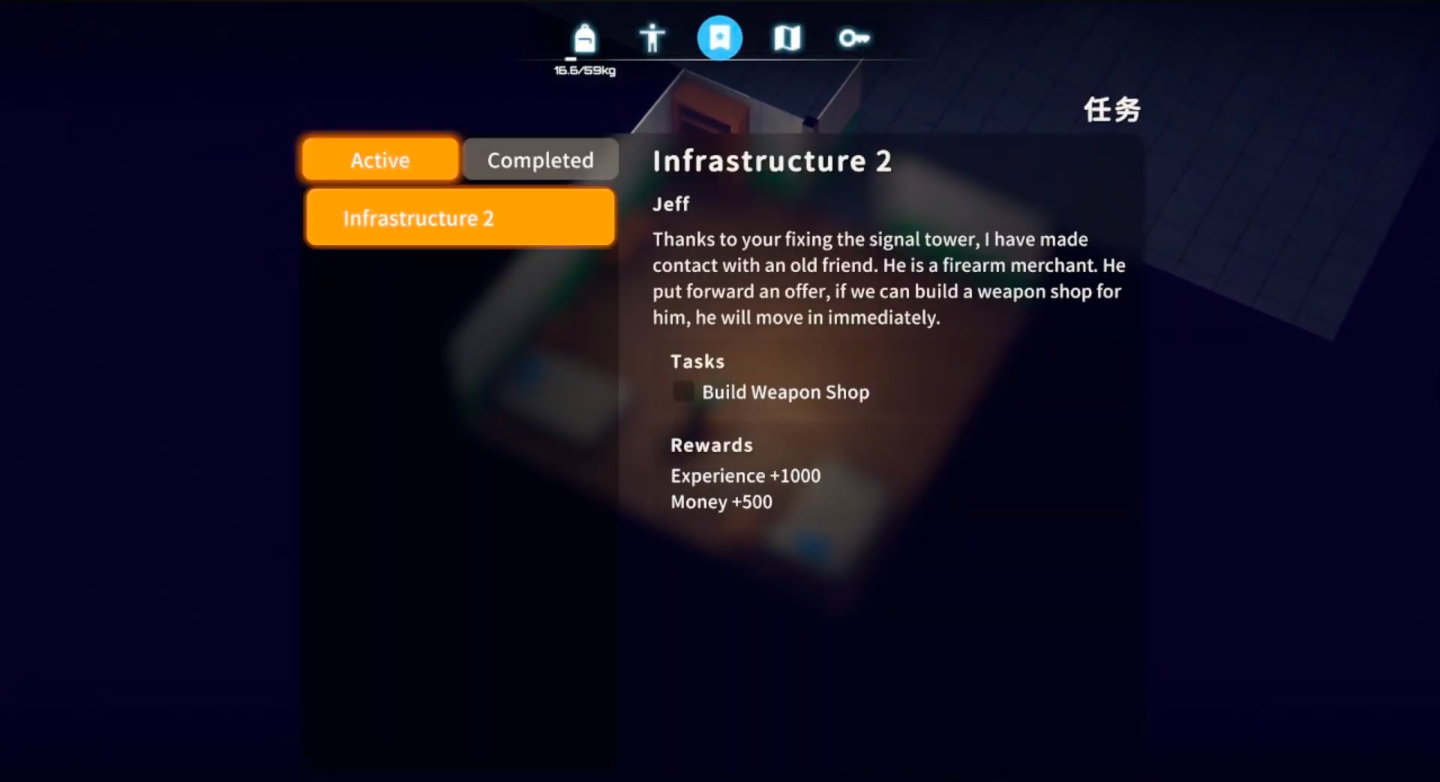1440x782 pixels.
Task: Select the map icon left of the key
Action: (x=787, y=36)
